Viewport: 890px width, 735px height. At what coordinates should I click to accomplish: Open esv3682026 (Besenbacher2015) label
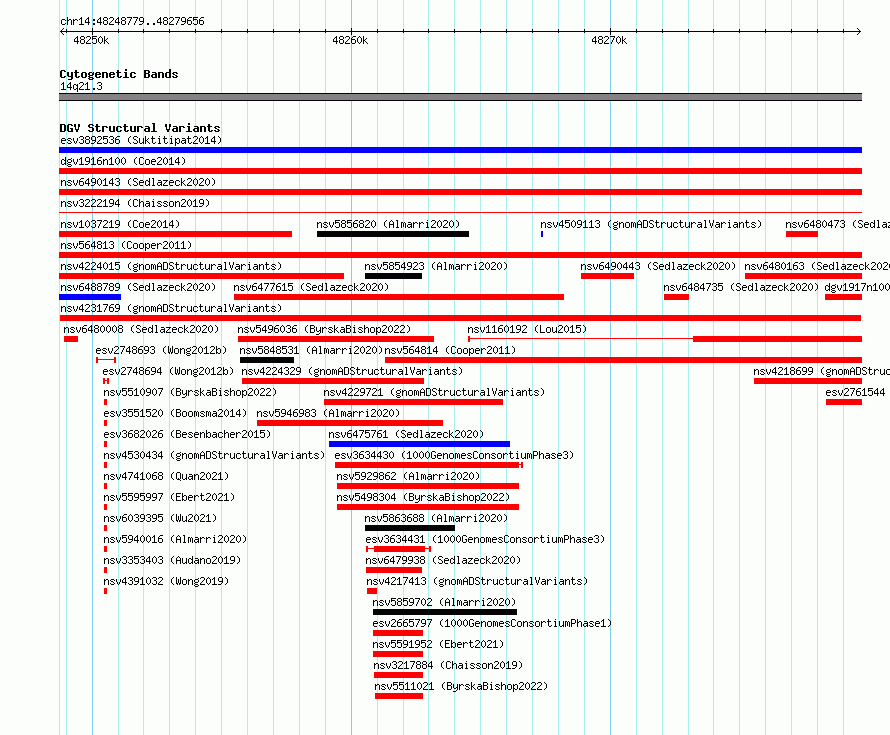(187, 434)
